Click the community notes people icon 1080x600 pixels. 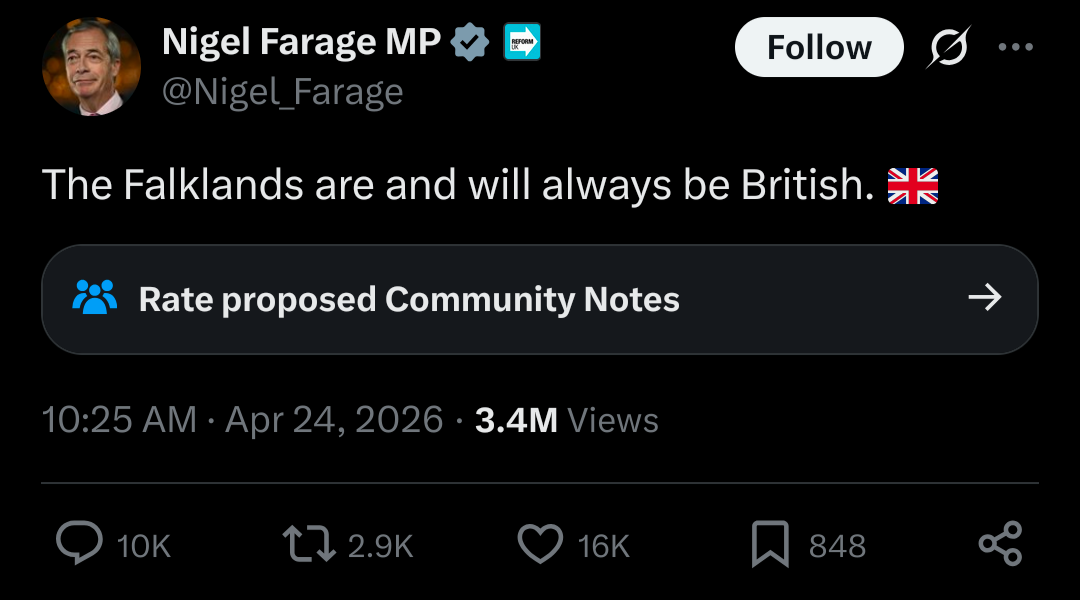(95, 297)
